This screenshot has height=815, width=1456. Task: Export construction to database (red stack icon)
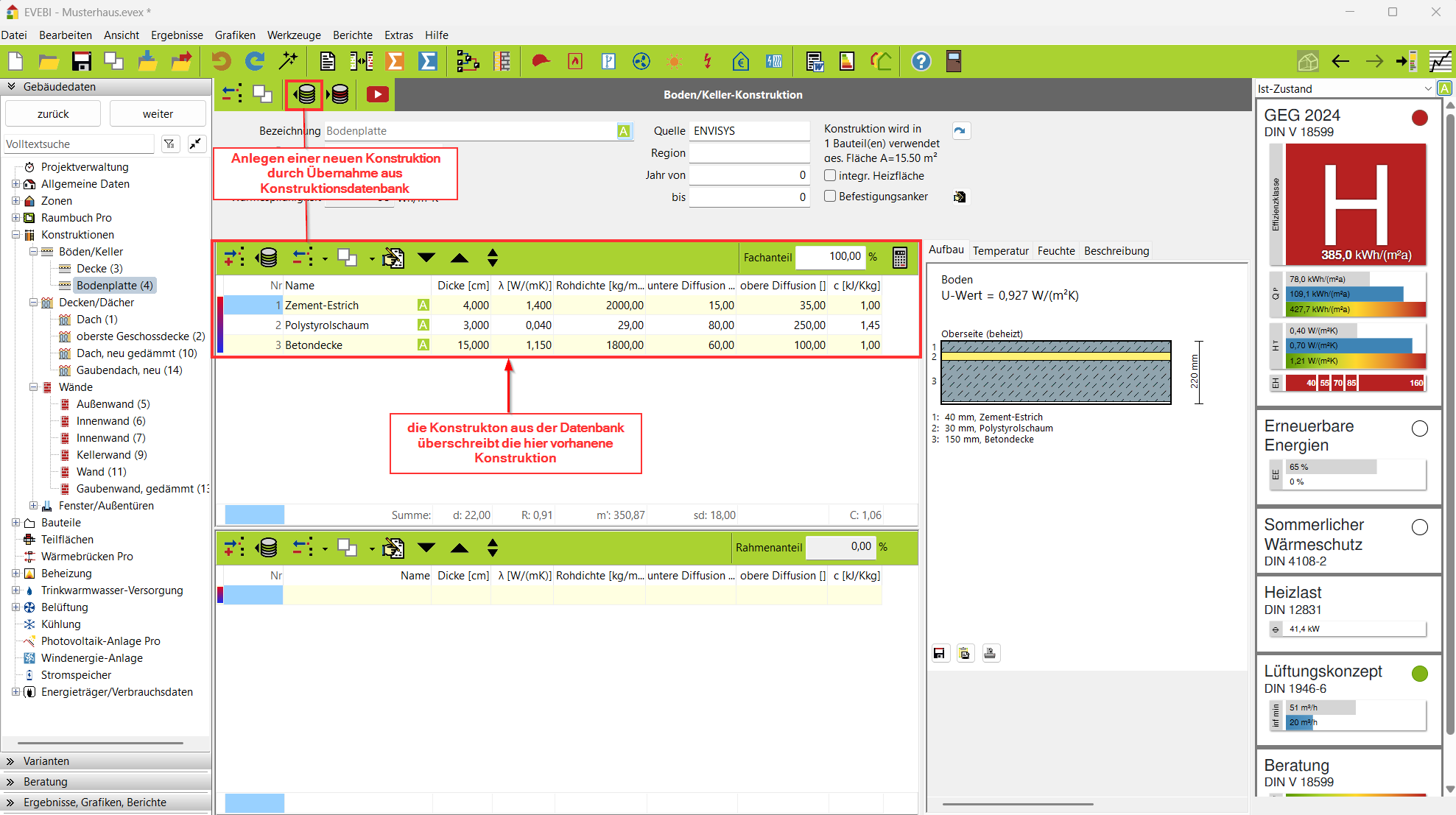340,94
